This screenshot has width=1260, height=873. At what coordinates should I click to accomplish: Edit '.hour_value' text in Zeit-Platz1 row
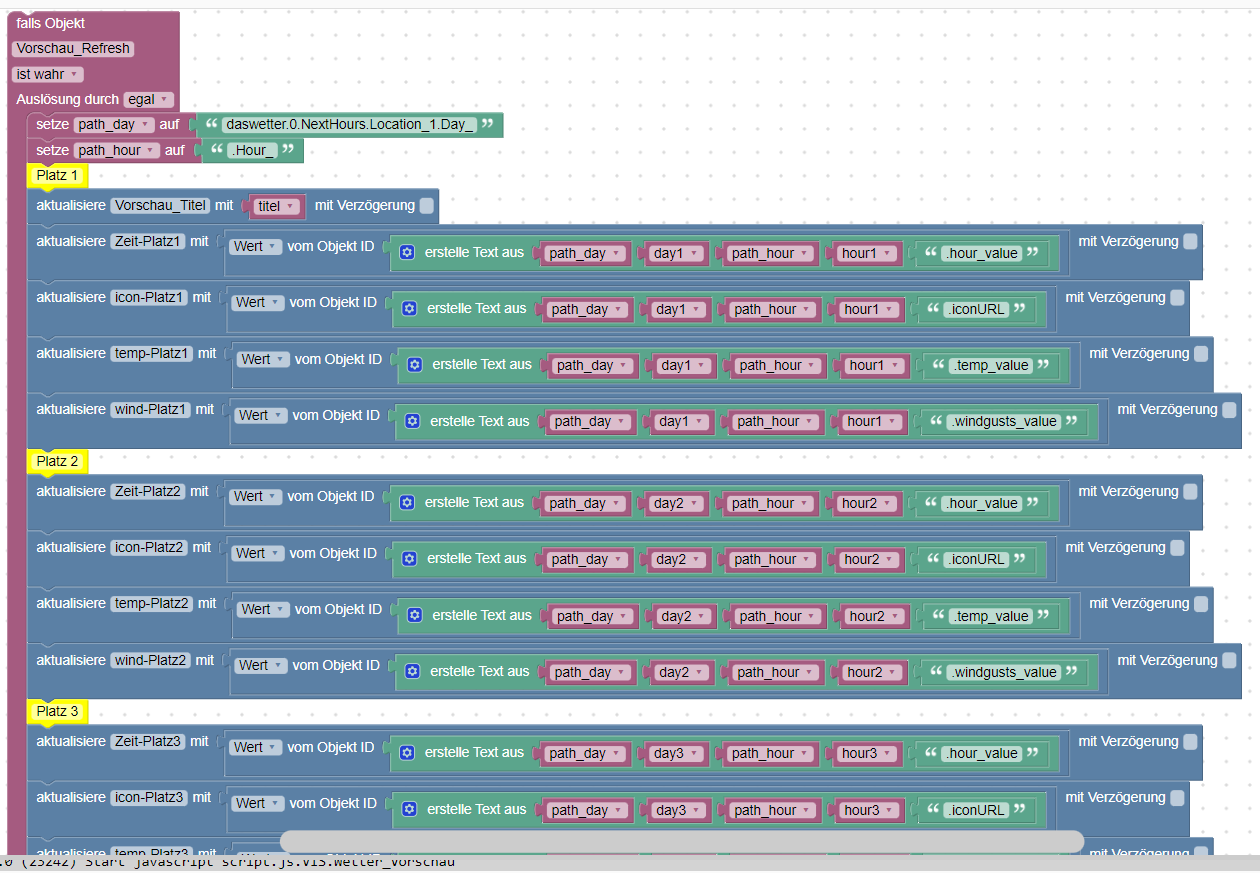tap(982, 253)
